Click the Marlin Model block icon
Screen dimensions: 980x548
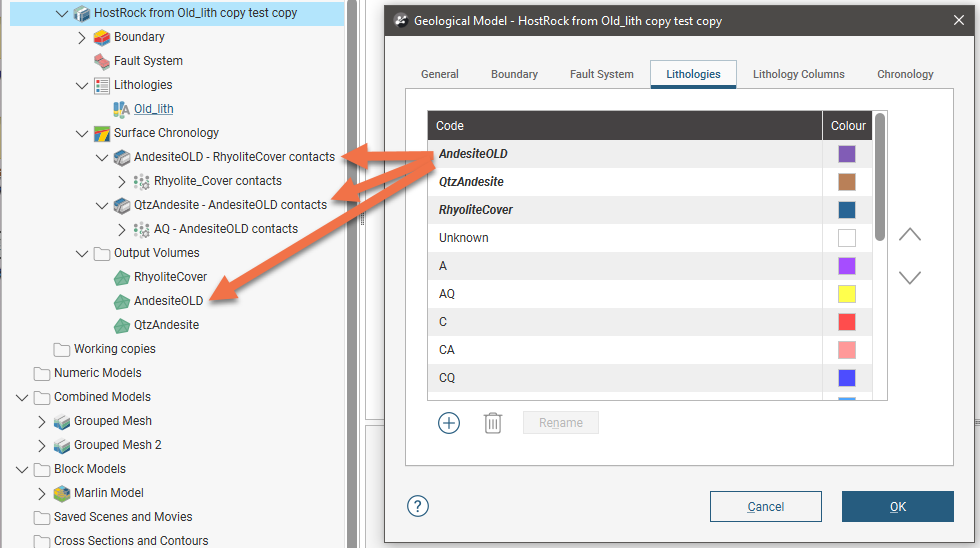(x=61, y=493)
